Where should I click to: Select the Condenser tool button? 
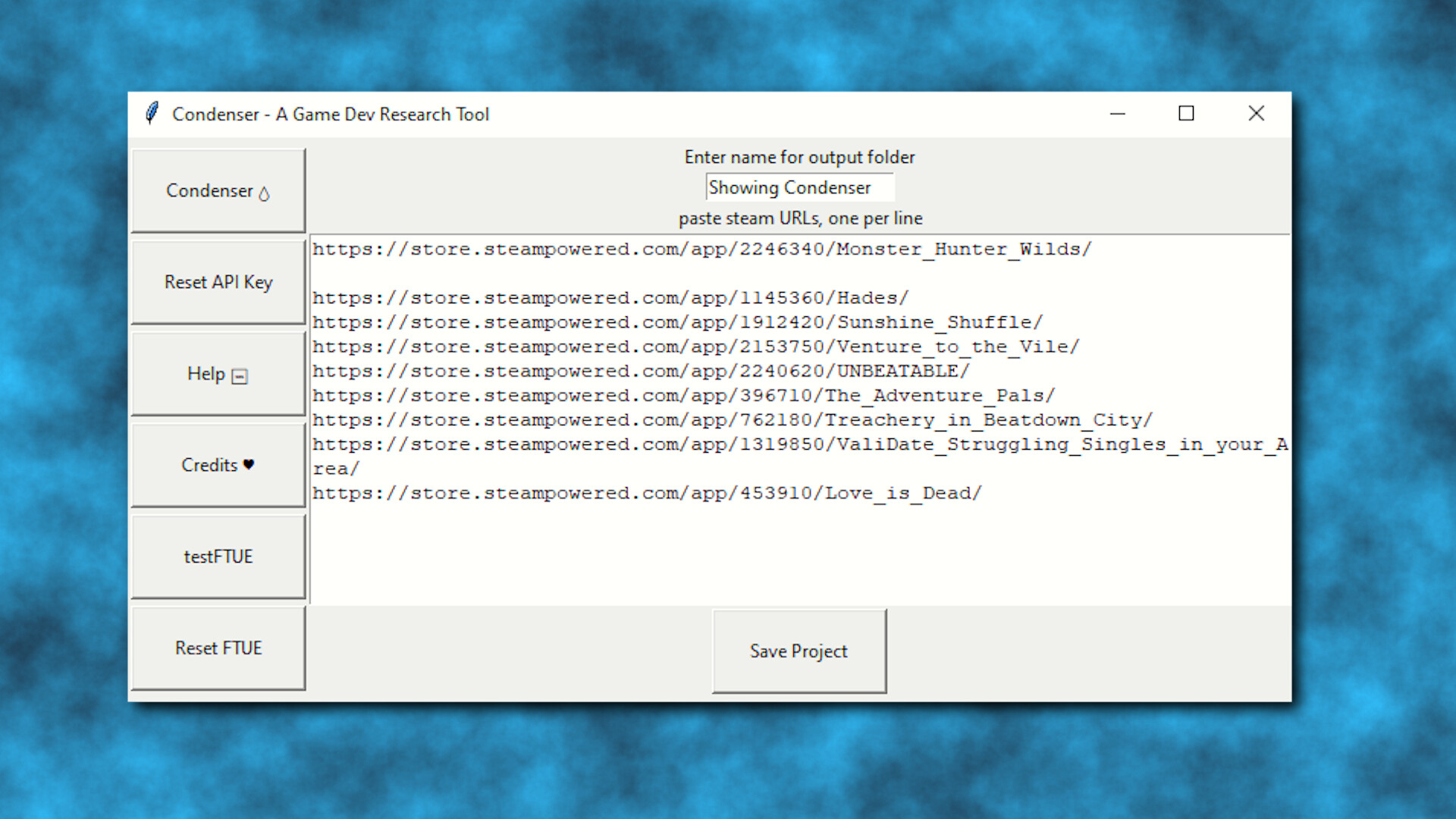[x=218, y=190]
